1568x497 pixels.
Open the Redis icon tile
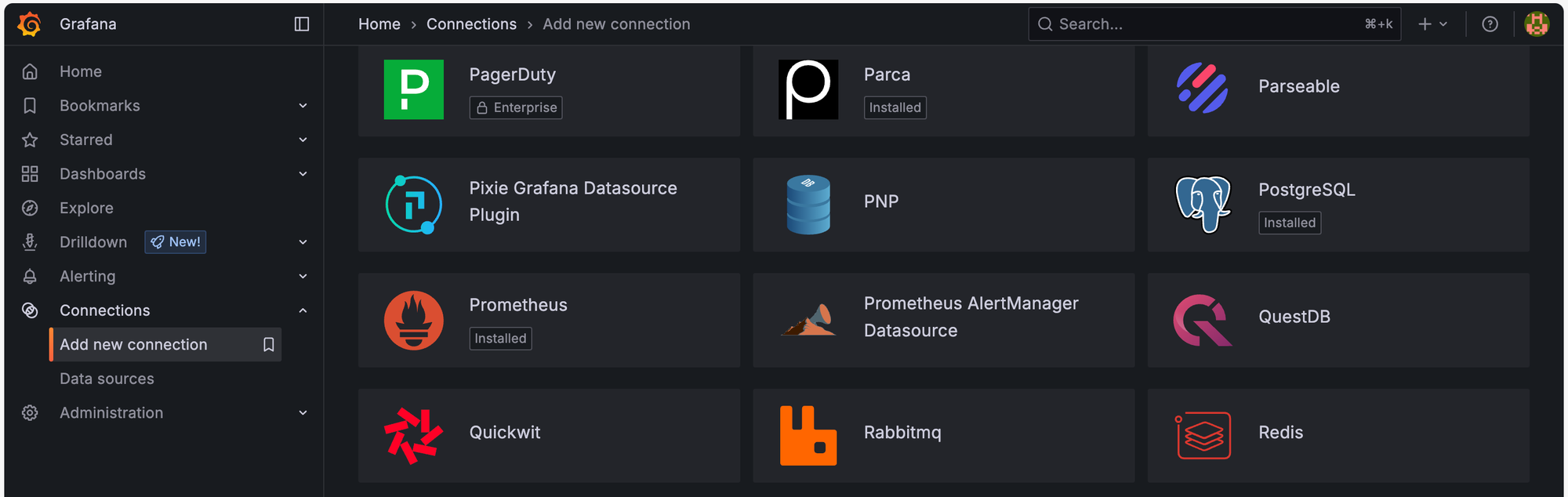pyautogui.click(x=1203, y=436)
